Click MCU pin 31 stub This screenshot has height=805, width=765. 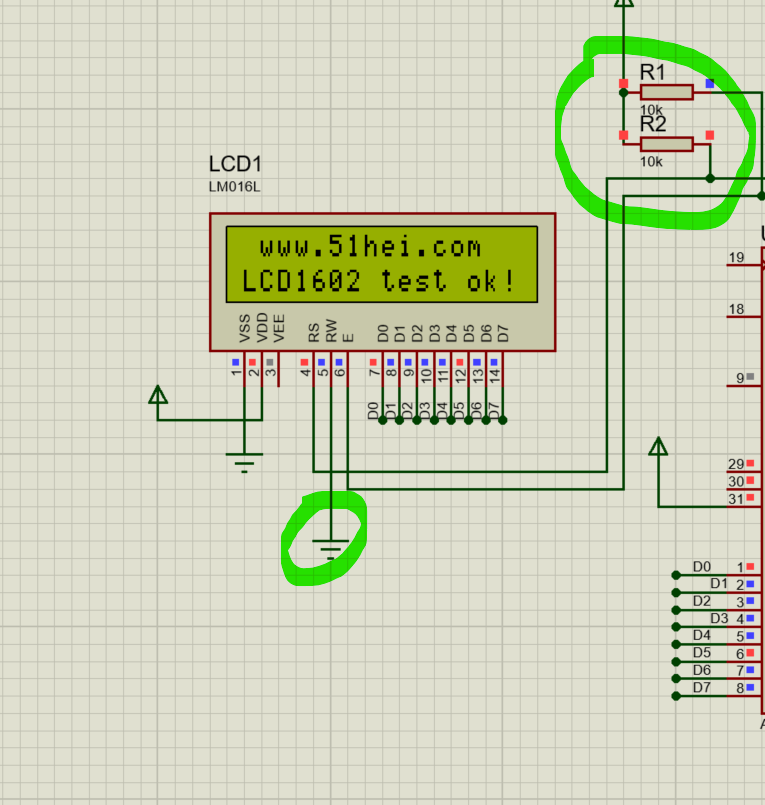(743, 507)
